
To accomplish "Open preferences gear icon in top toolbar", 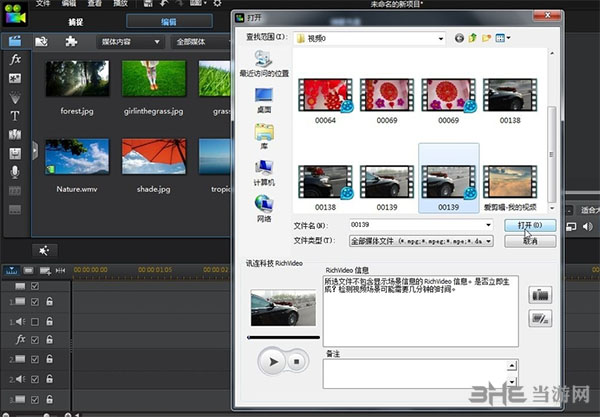I will click(217, 3).
